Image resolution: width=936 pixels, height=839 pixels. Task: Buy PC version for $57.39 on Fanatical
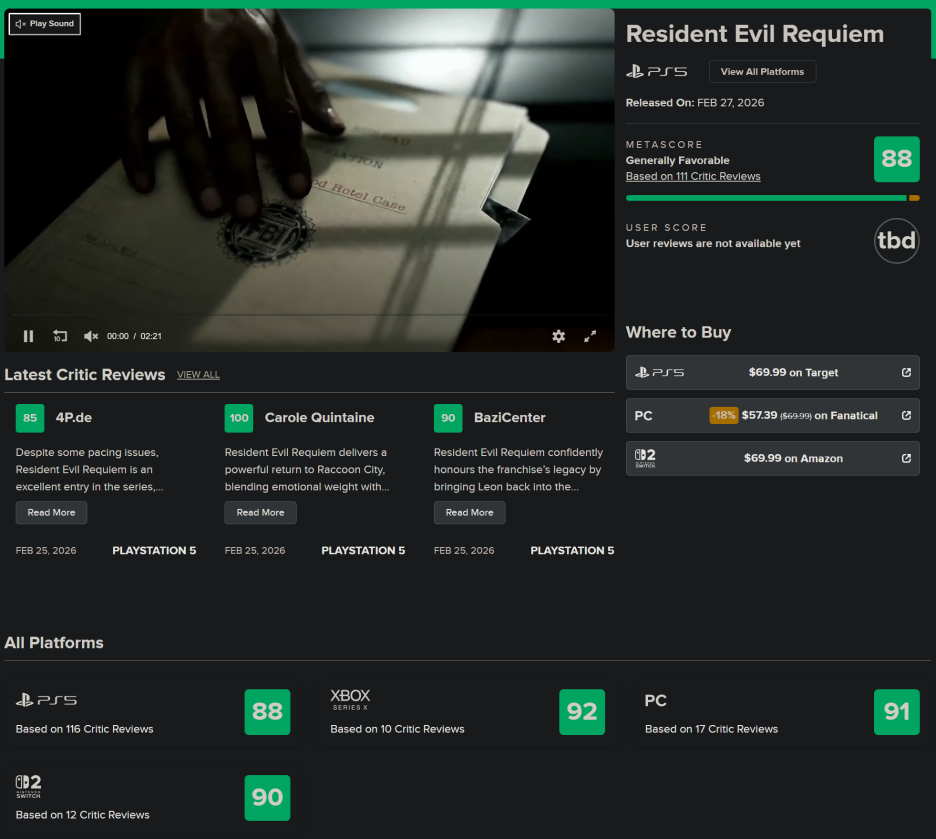point(772,415)
